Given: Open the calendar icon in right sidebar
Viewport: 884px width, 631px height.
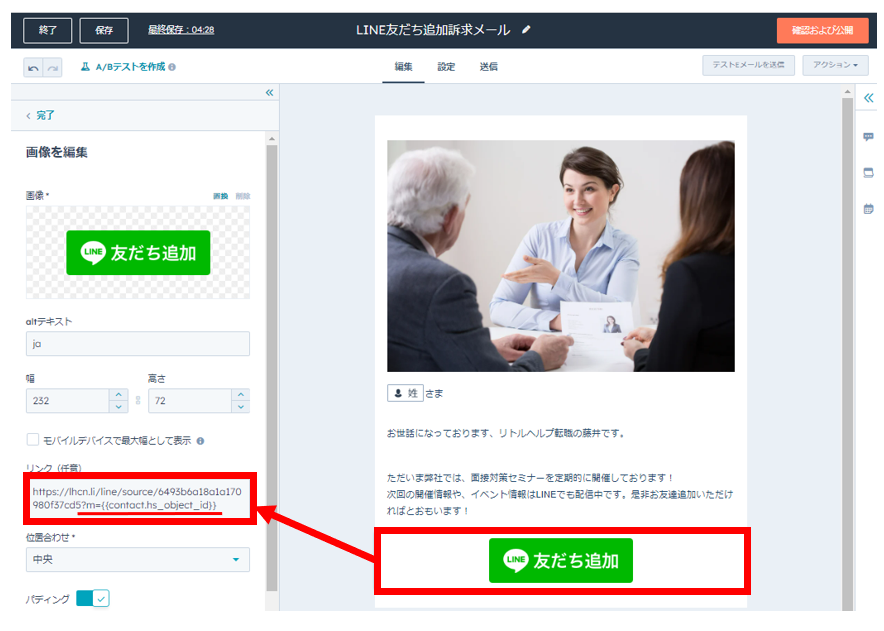Looking at the screenshot, I should point(868,208).
